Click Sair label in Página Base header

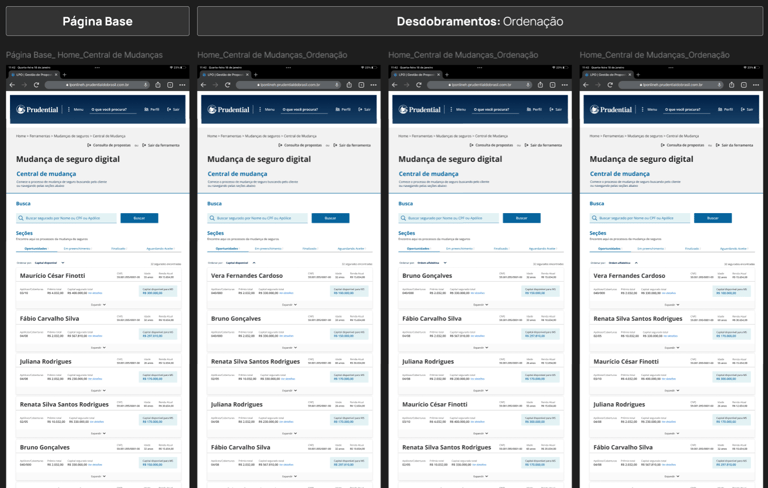click(x=176, y=110)
